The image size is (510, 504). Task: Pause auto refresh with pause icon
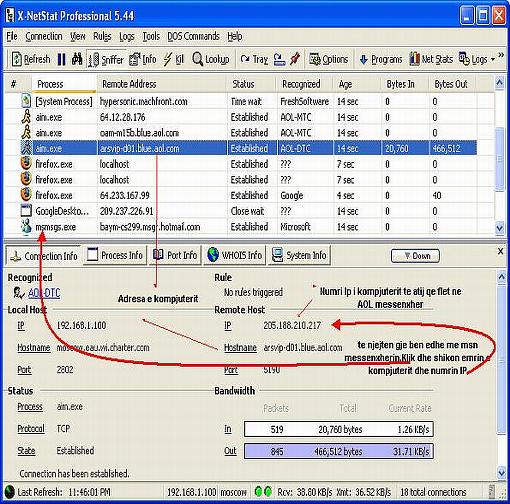point(61,60)
